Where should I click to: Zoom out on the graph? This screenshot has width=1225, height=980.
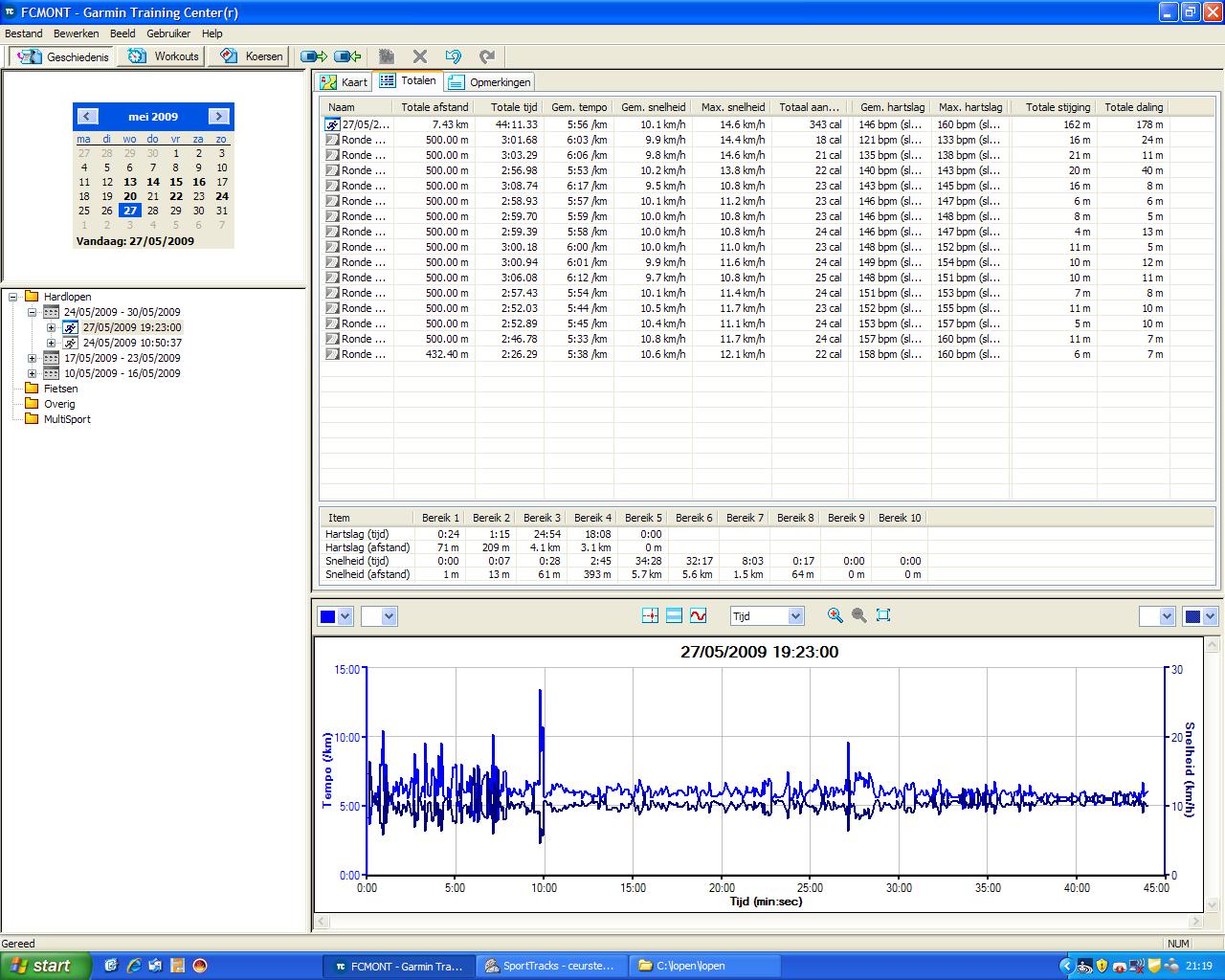tap(859, 615)
